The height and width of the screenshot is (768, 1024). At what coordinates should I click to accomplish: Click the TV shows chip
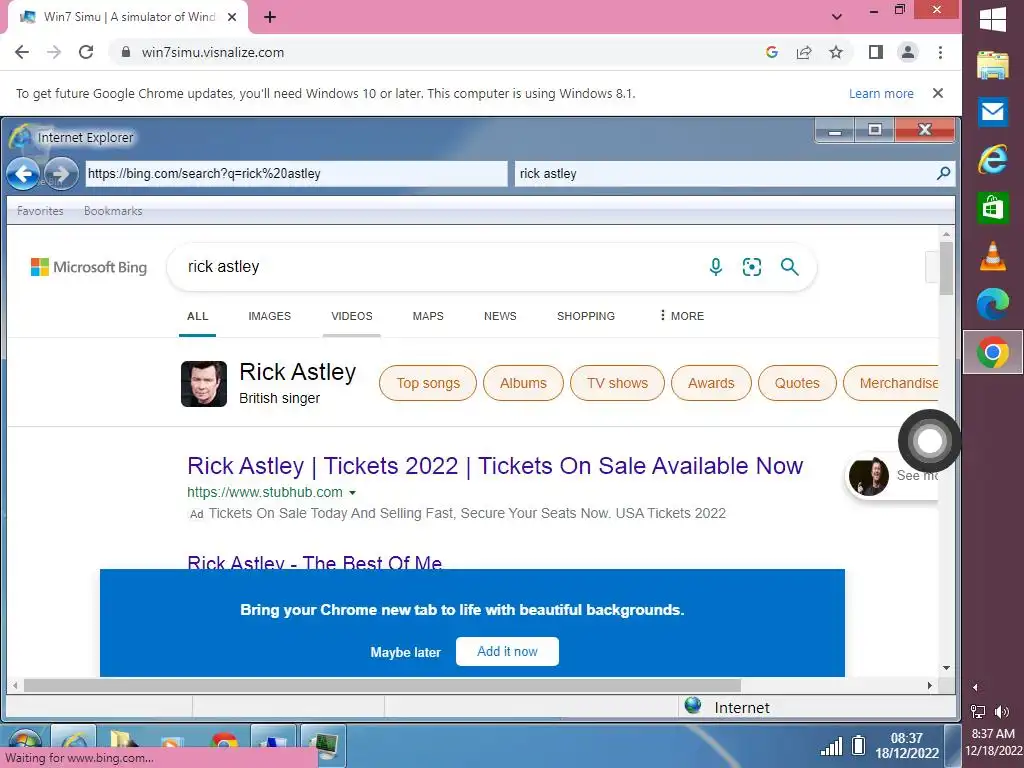617,383
